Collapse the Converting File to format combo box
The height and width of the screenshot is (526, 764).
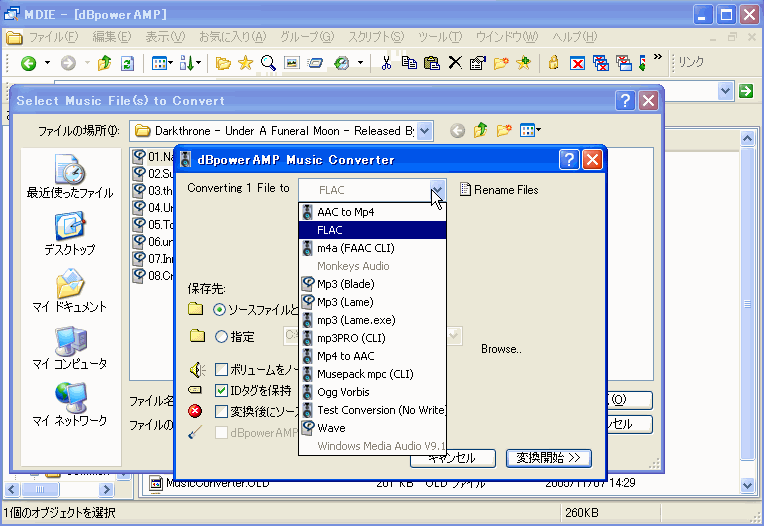(x=438, y=189)
